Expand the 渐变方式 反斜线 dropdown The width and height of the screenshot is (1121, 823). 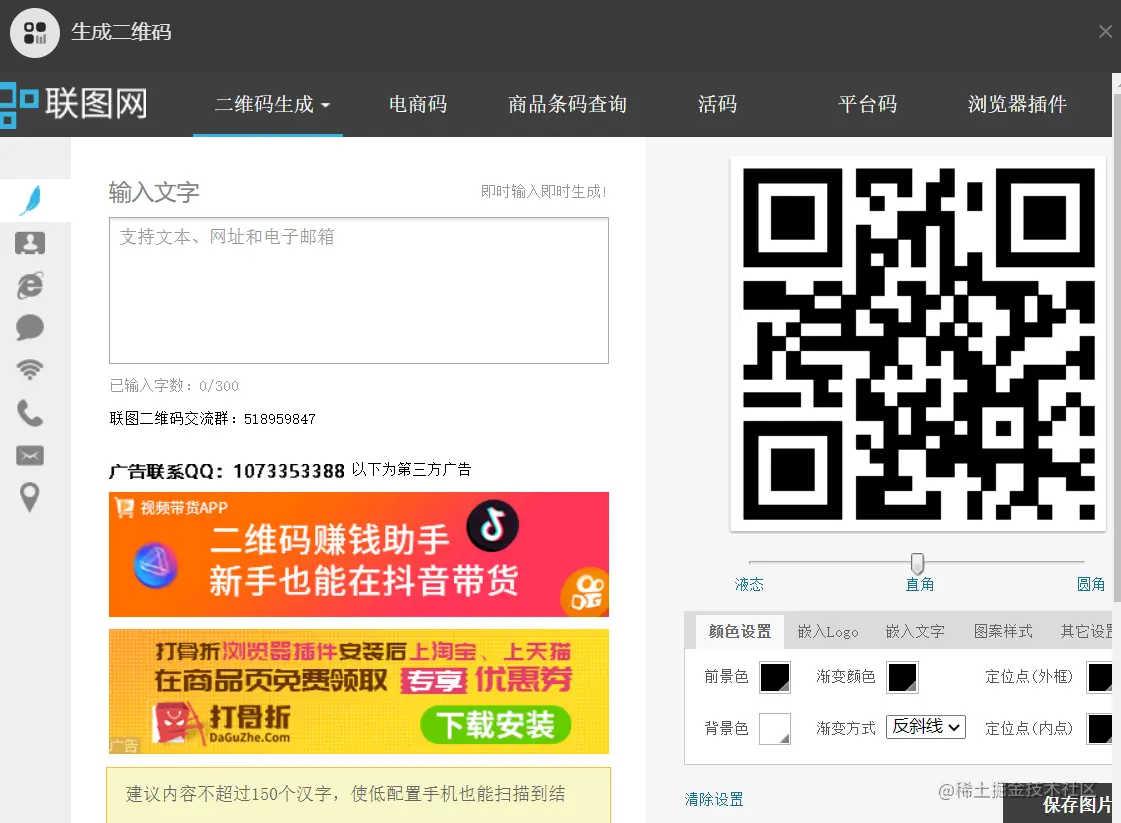tap(926, 726)
